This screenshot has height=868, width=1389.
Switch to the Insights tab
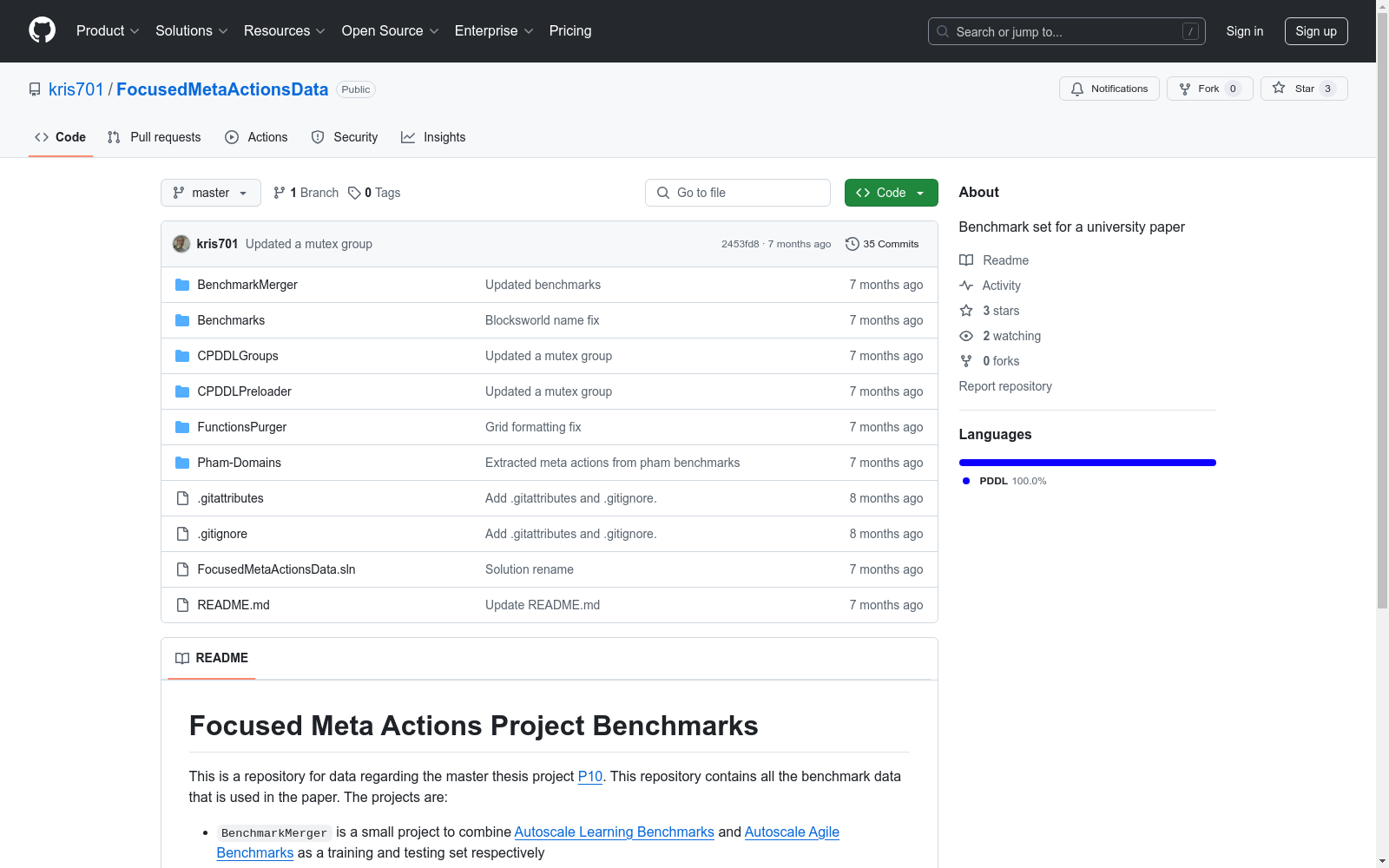point(433,137)
